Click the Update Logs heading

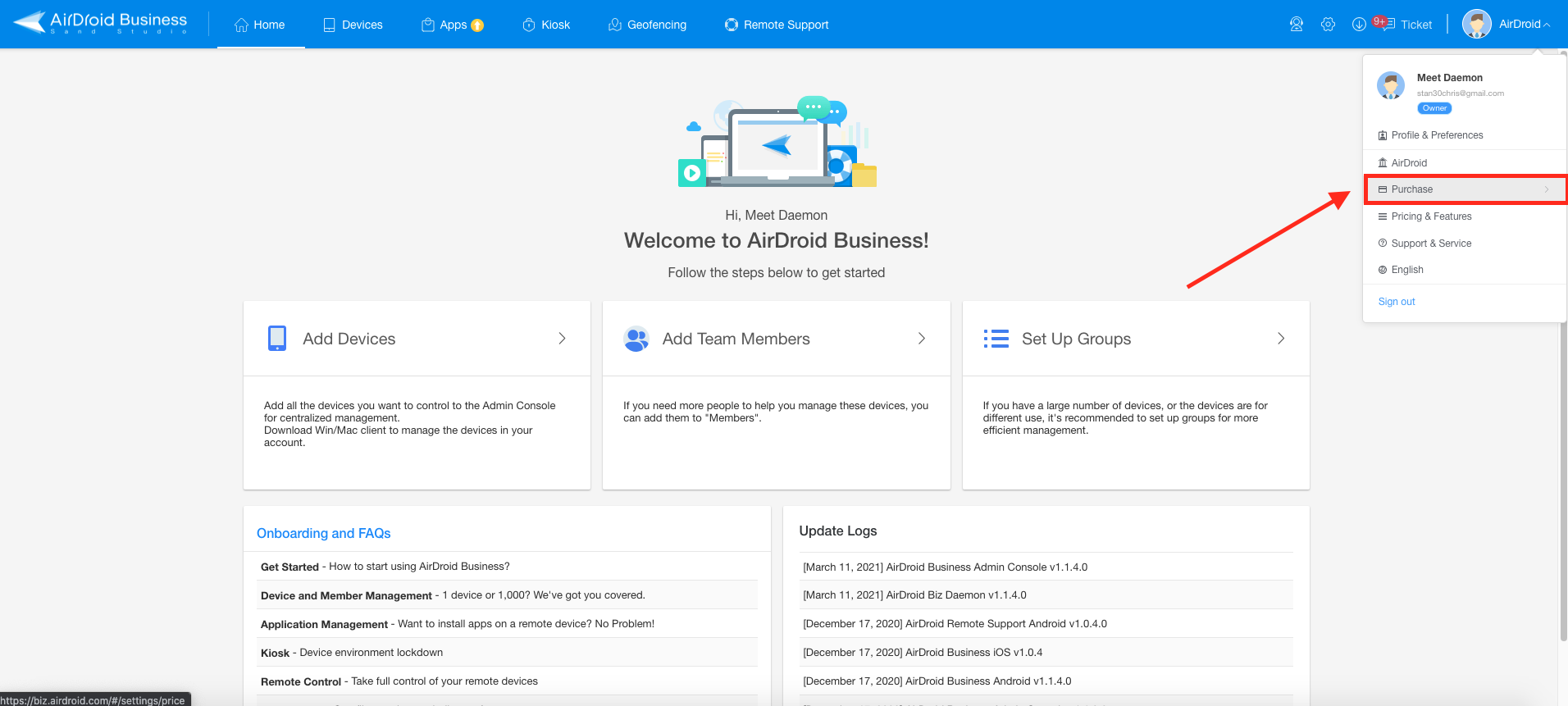[x=838, y=531]
